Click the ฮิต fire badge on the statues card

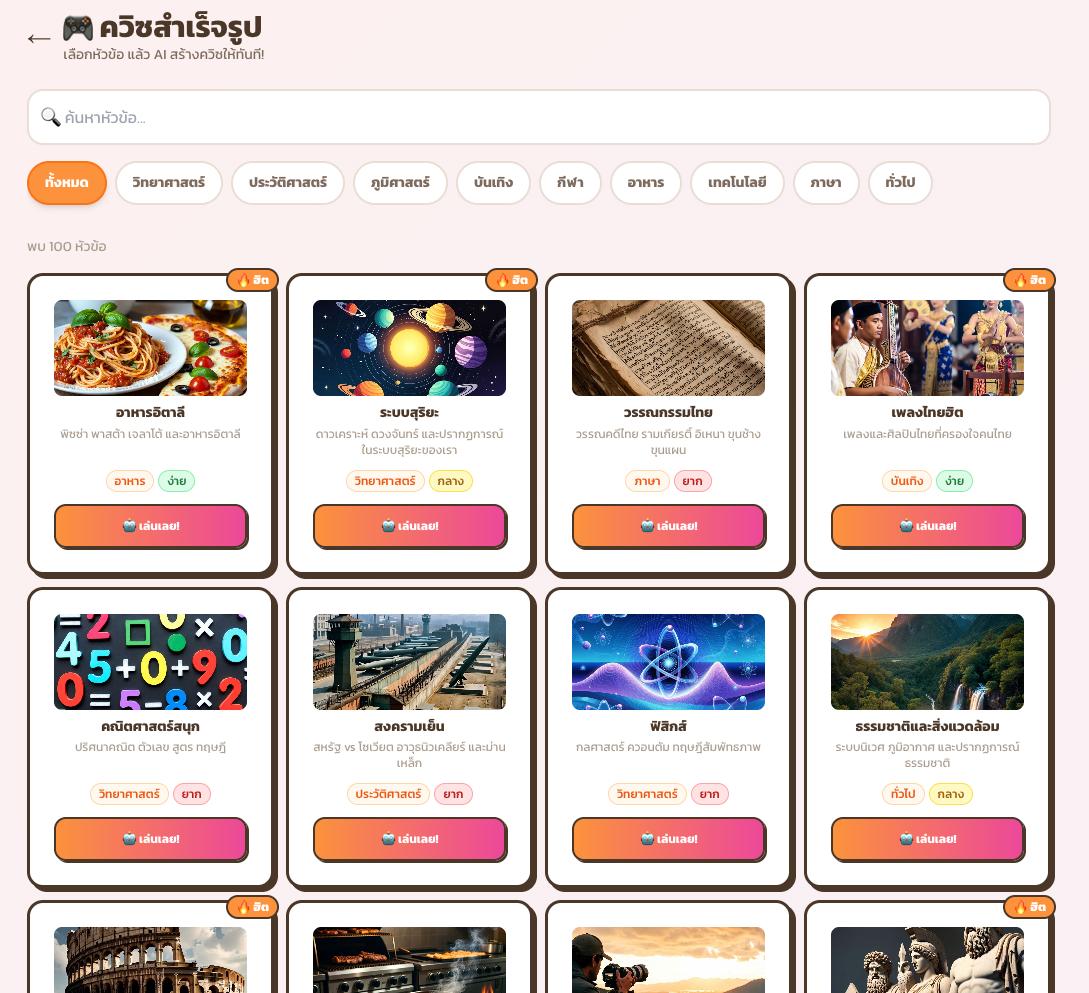1030,907
